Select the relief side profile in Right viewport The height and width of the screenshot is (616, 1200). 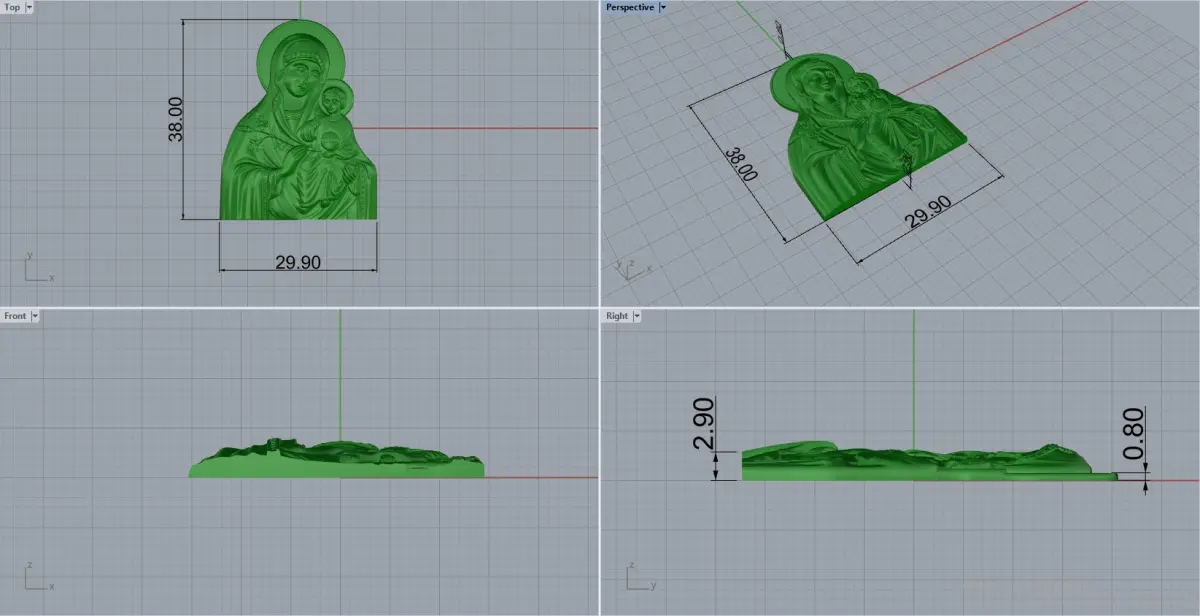coord(929,462)
